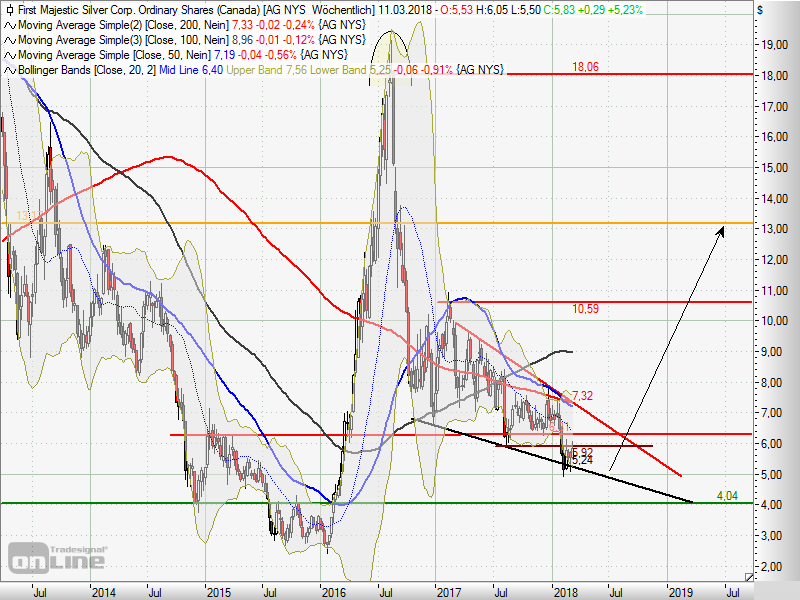Click the Mid Line 6,40 value
800x600 pixels.
[x=191, y=70]
